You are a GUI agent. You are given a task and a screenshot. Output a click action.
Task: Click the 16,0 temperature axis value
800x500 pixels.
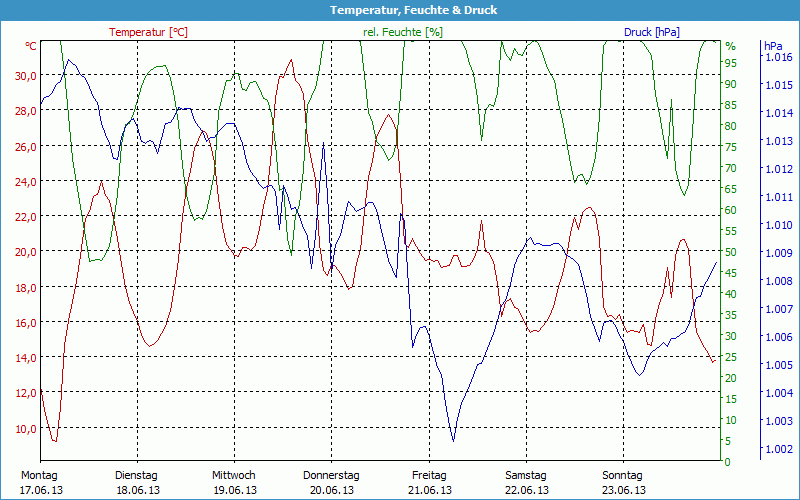[26, 322]
